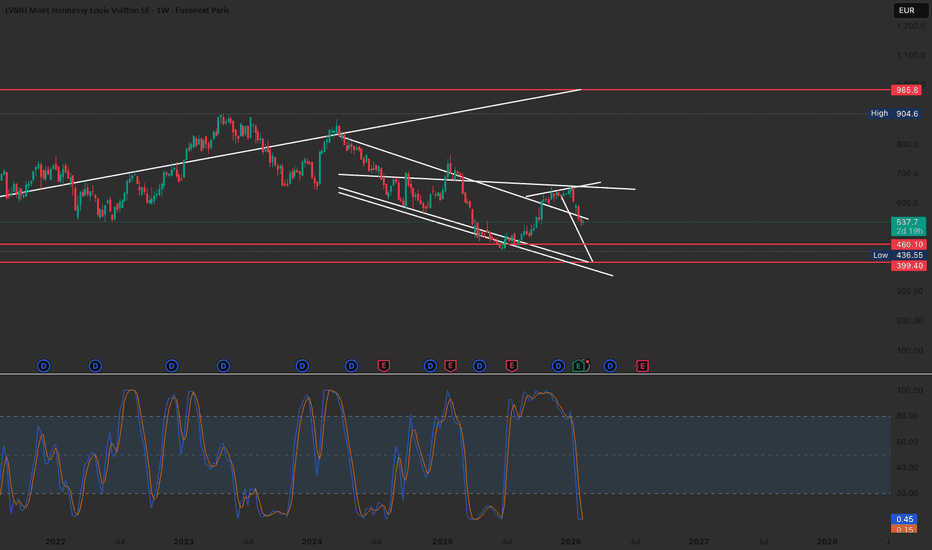Image resolution: width=932 pixels, height=550 pixels.
Task: Select the orange 0.15 indicator value label
Action: coord(904,529)
